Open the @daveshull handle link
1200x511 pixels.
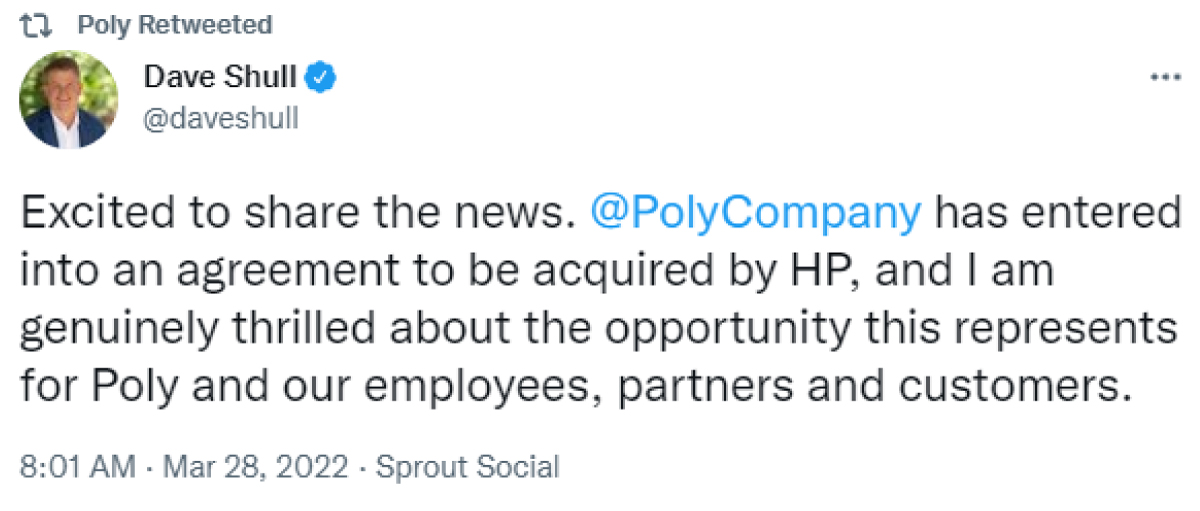coord(222,118)
